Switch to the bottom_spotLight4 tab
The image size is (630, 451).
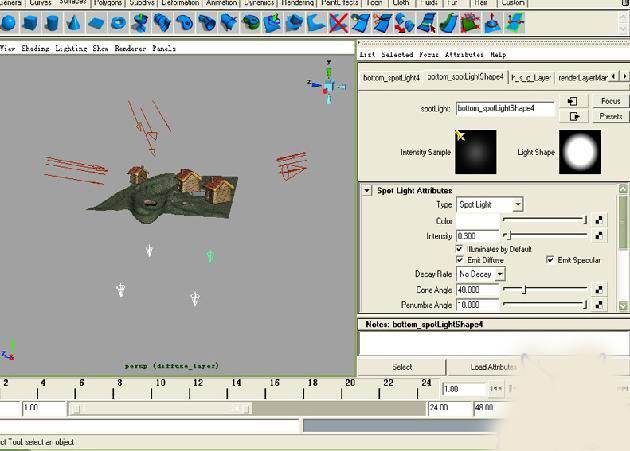point(390,77)
